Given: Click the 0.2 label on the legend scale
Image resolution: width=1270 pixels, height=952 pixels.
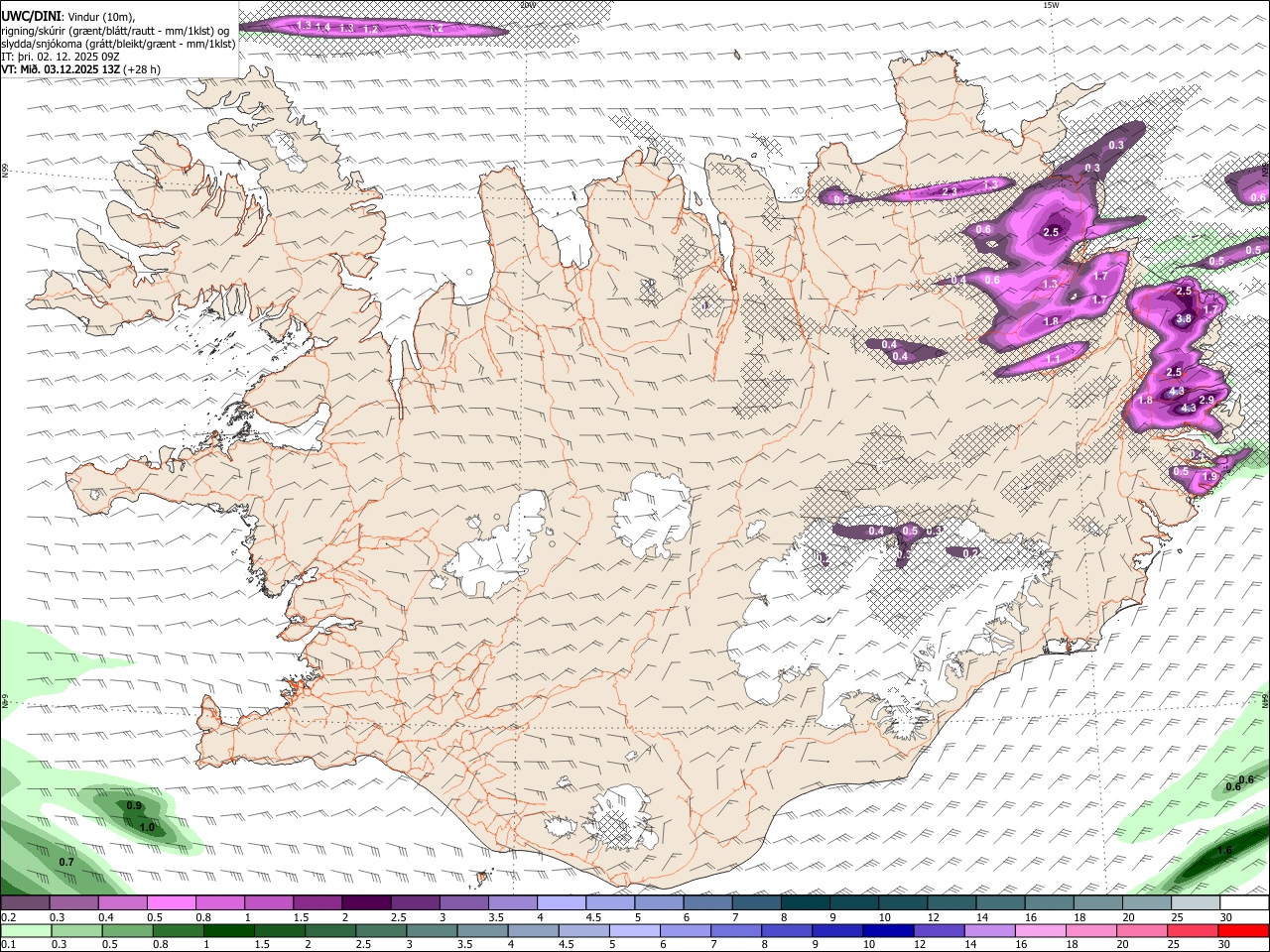Looking at the screenshot, I should 9,917.
